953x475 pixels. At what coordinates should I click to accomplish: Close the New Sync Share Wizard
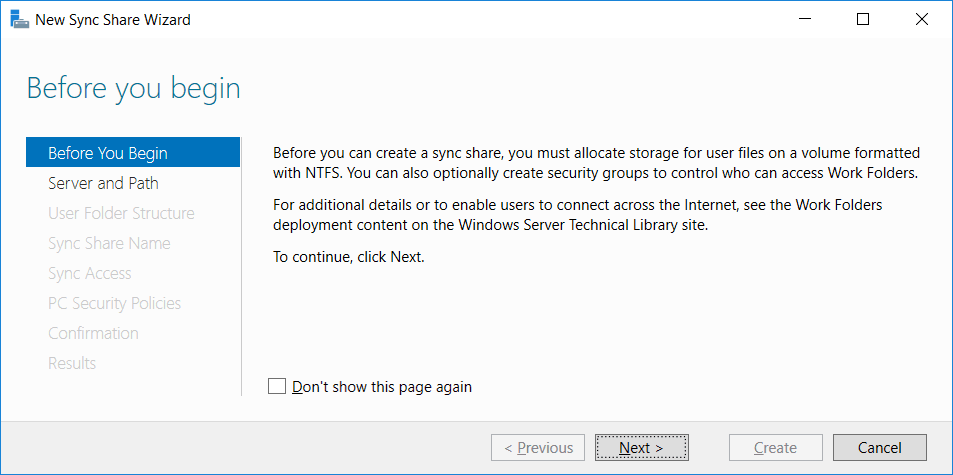pyautogui.click(x=921, y=19)
